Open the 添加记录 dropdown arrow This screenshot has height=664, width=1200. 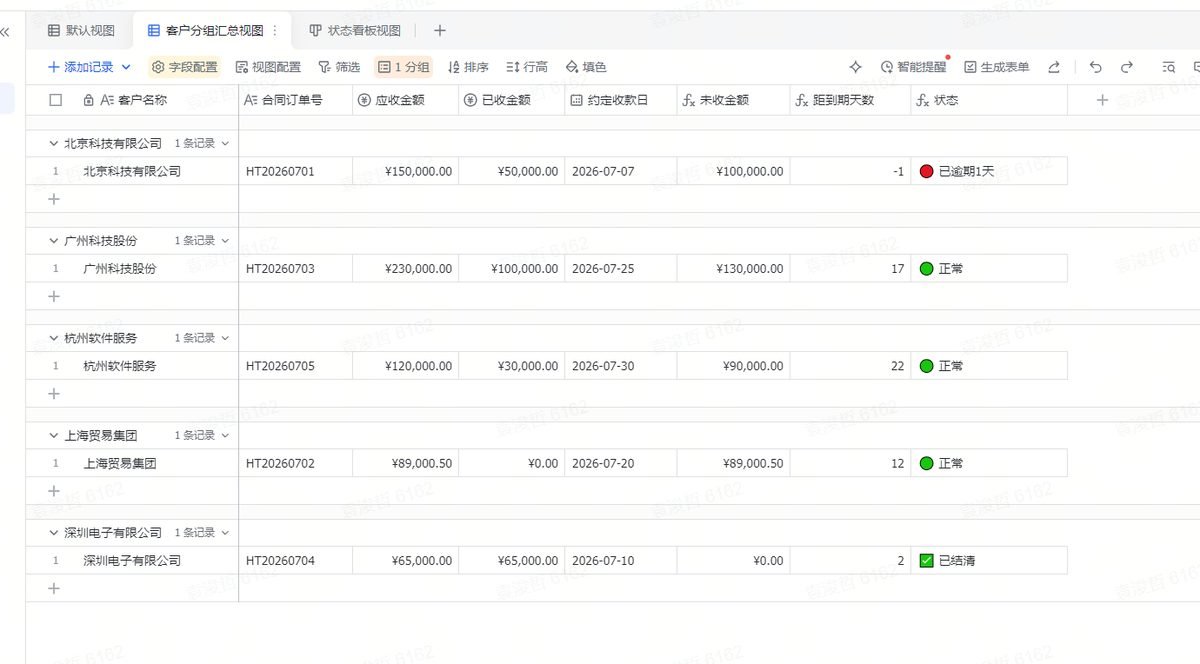pos(126,67)
